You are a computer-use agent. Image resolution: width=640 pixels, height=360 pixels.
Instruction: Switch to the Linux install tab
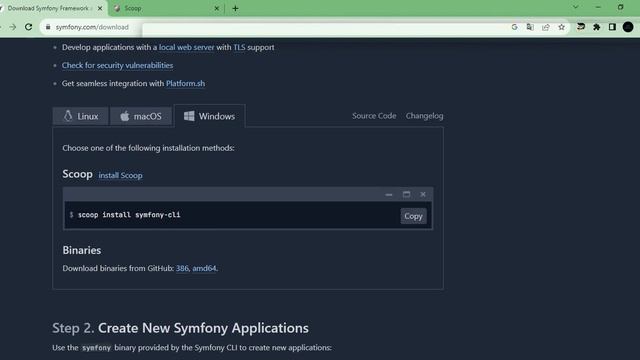pos(80,116)
